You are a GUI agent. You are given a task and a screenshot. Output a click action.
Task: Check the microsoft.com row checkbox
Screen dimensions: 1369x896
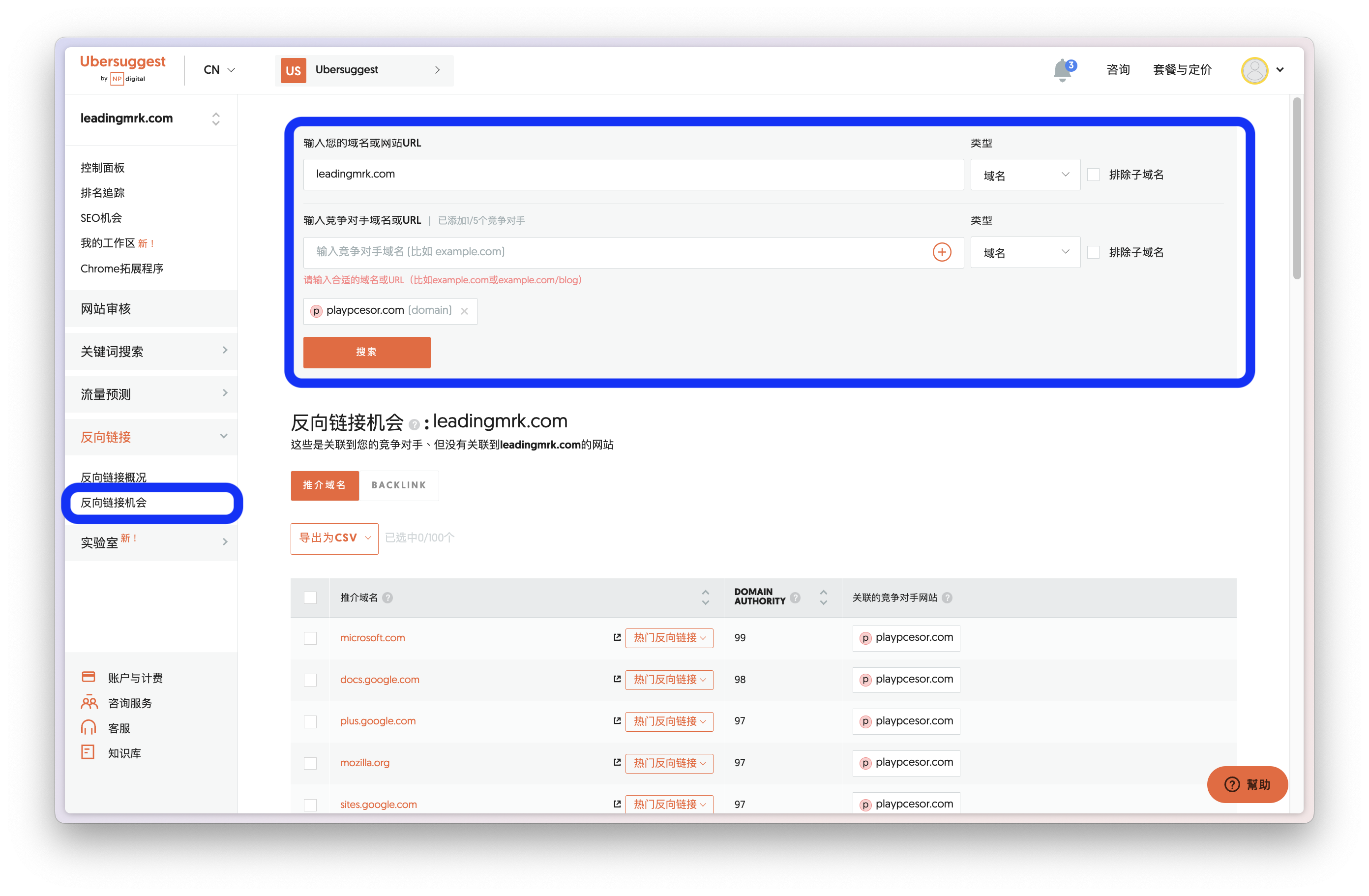[x=310, y=638]
